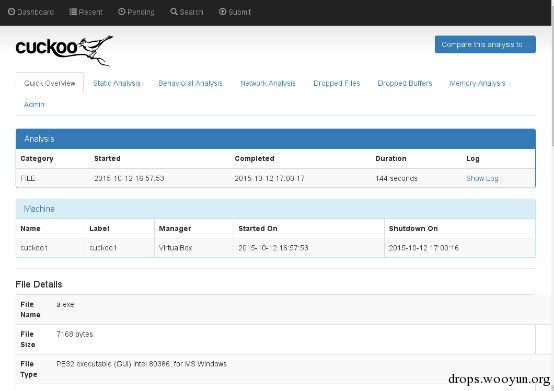
Task: Switch to the Static Analysis tab
Action: [116, 83]
